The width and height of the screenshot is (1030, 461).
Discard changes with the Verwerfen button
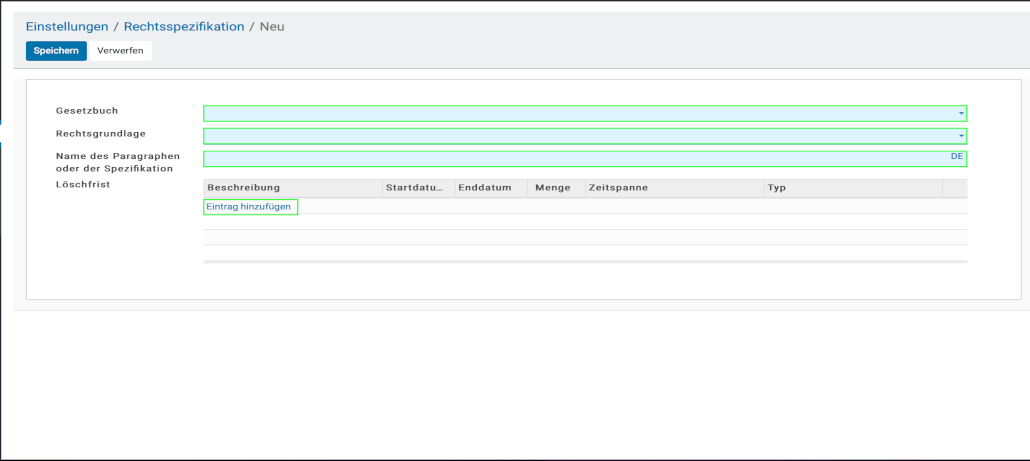(119, 51)
